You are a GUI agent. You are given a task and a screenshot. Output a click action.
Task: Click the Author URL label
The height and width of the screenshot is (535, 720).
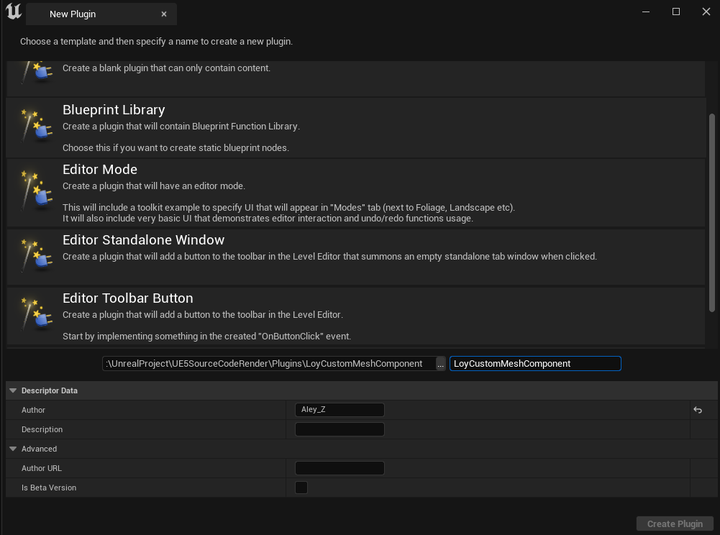tap(41, 468)
